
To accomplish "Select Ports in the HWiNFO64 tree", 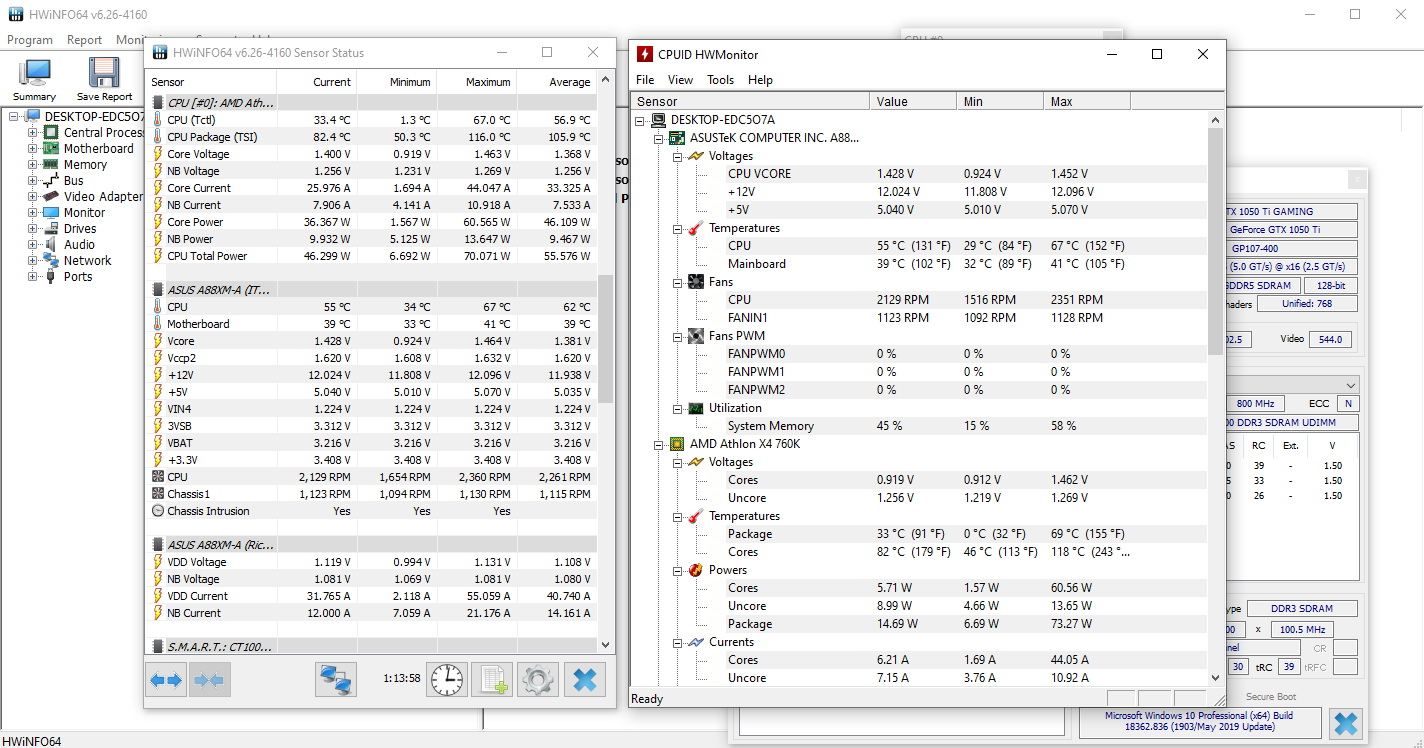I will click(78, 277).
